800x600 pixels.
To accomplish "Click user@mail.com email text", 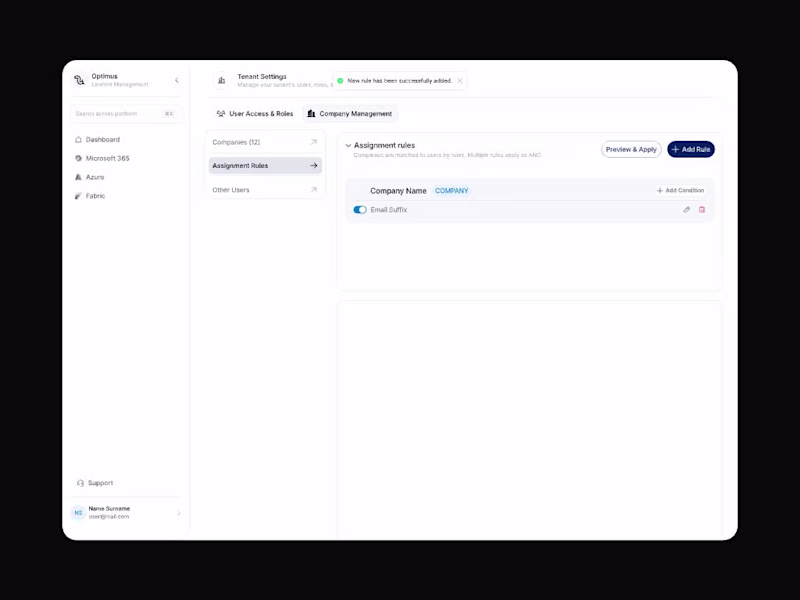I will 109,516.
